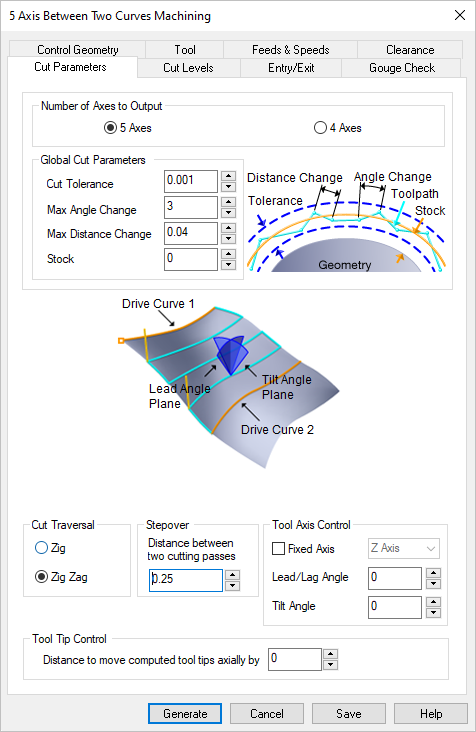Click the Save button
The width and height of the screenshot is (476, 732).
(x=349, y=714)
